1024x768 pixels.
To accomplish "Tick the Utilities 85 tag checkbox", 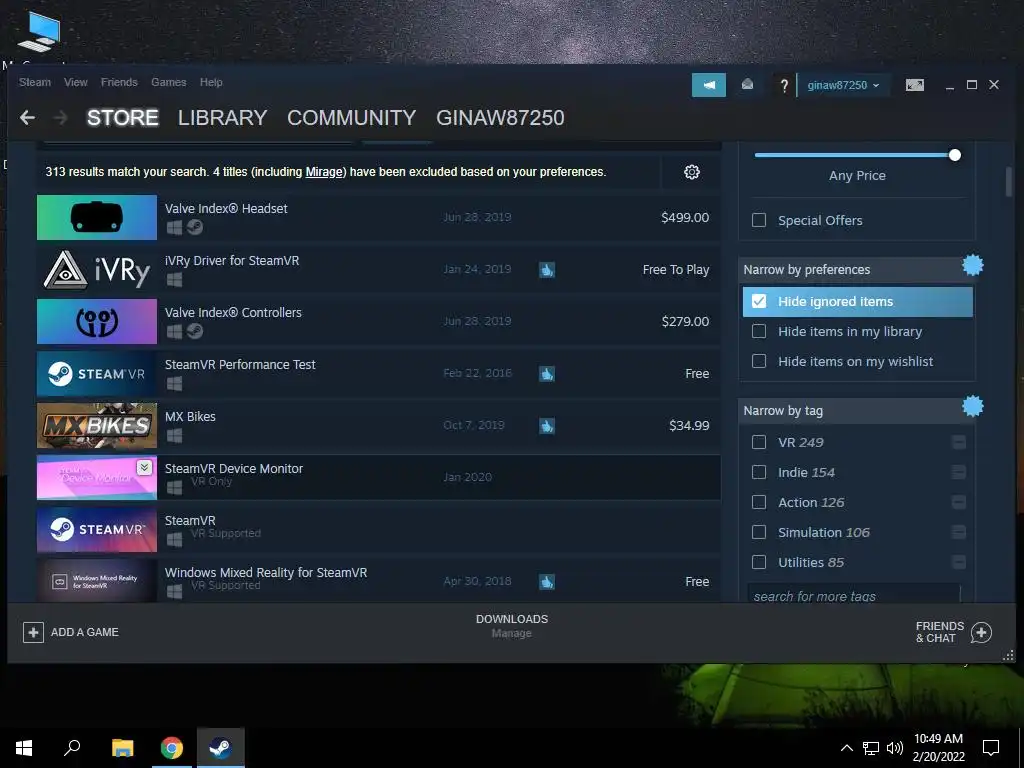I will coord(759,562).
